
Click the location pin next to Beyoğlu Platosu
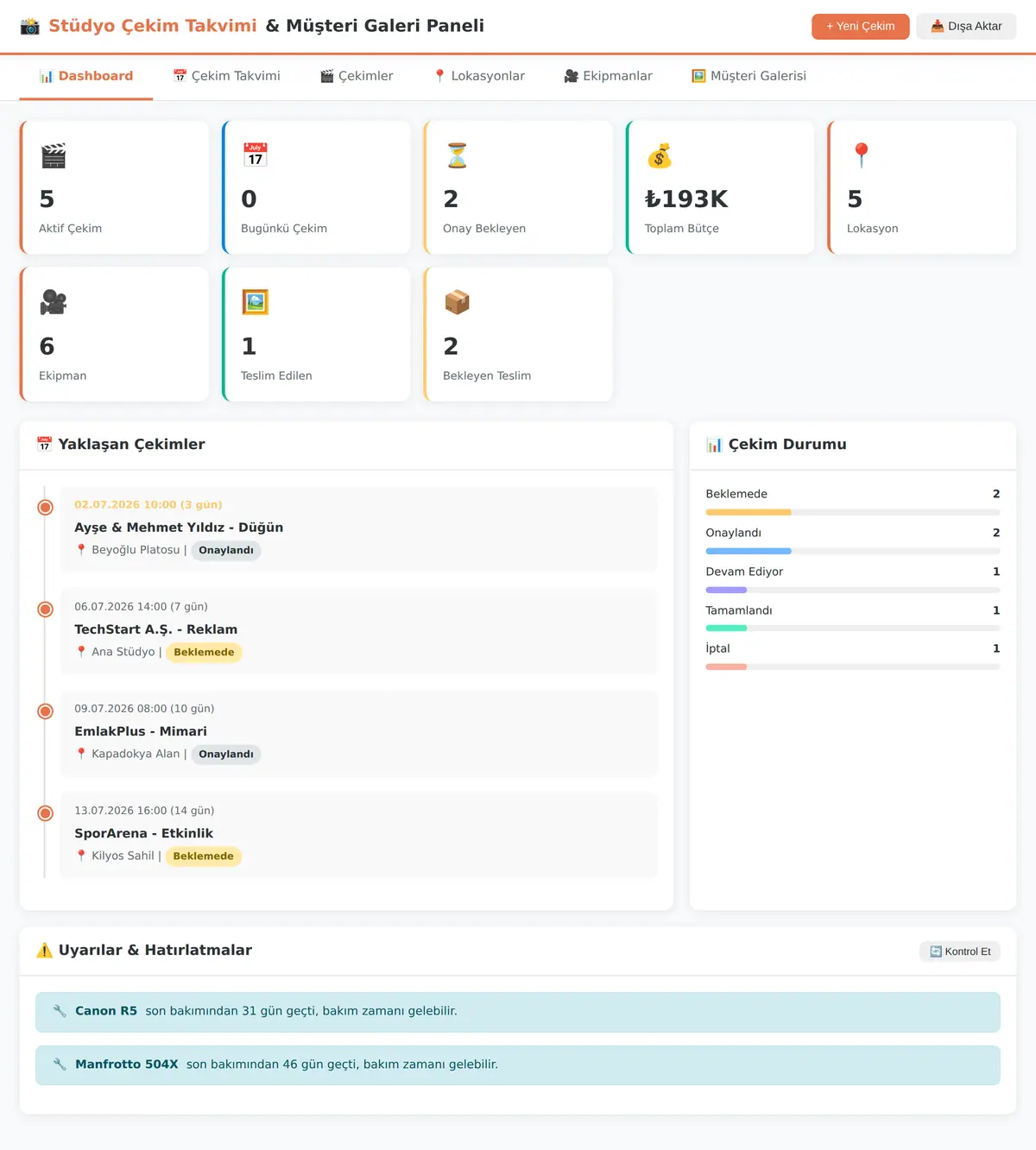pyautogui.click(x=81, y=550)
